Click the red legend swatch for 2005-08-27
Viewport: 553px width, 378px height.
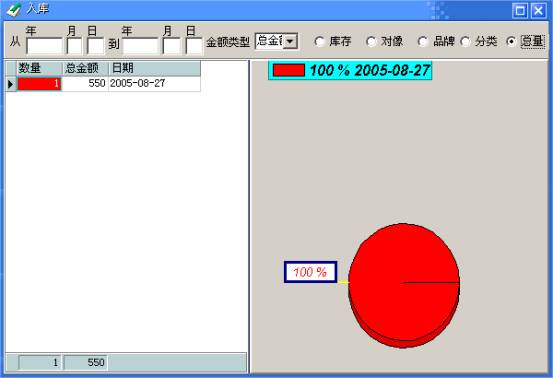289,70
